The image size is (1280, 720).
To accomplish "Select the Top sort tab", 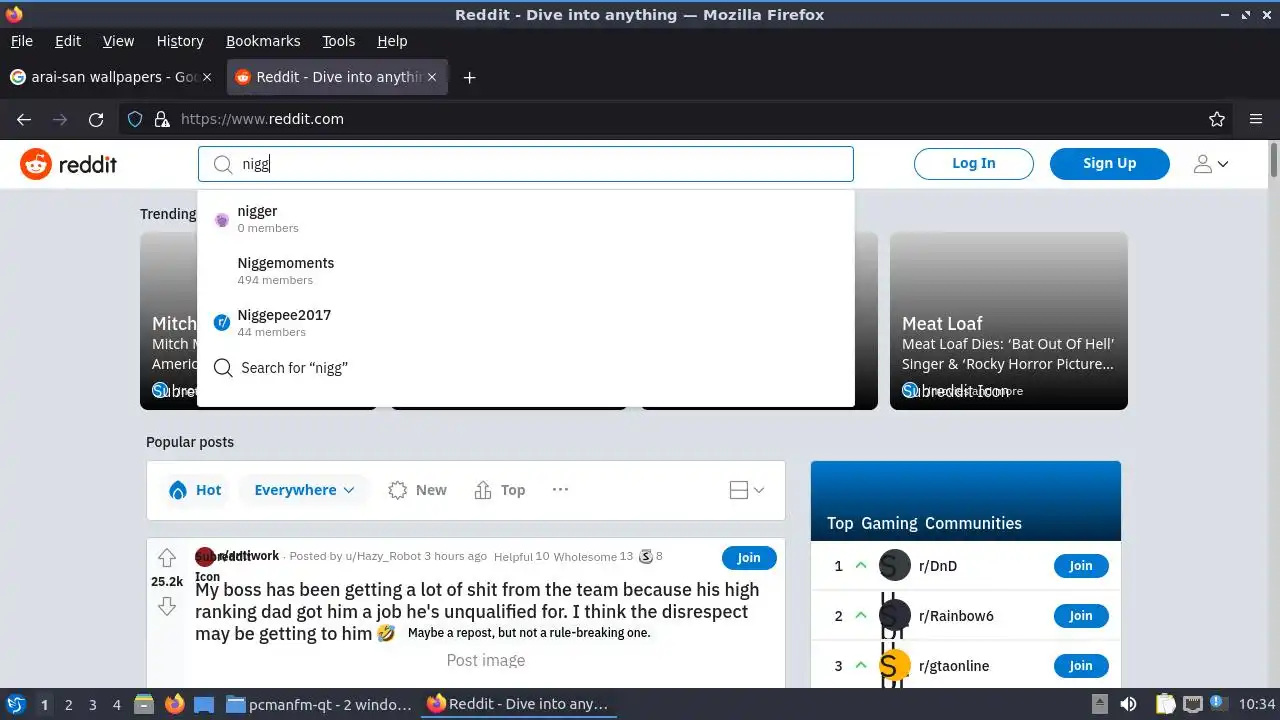I will click(x=500, y=490).
